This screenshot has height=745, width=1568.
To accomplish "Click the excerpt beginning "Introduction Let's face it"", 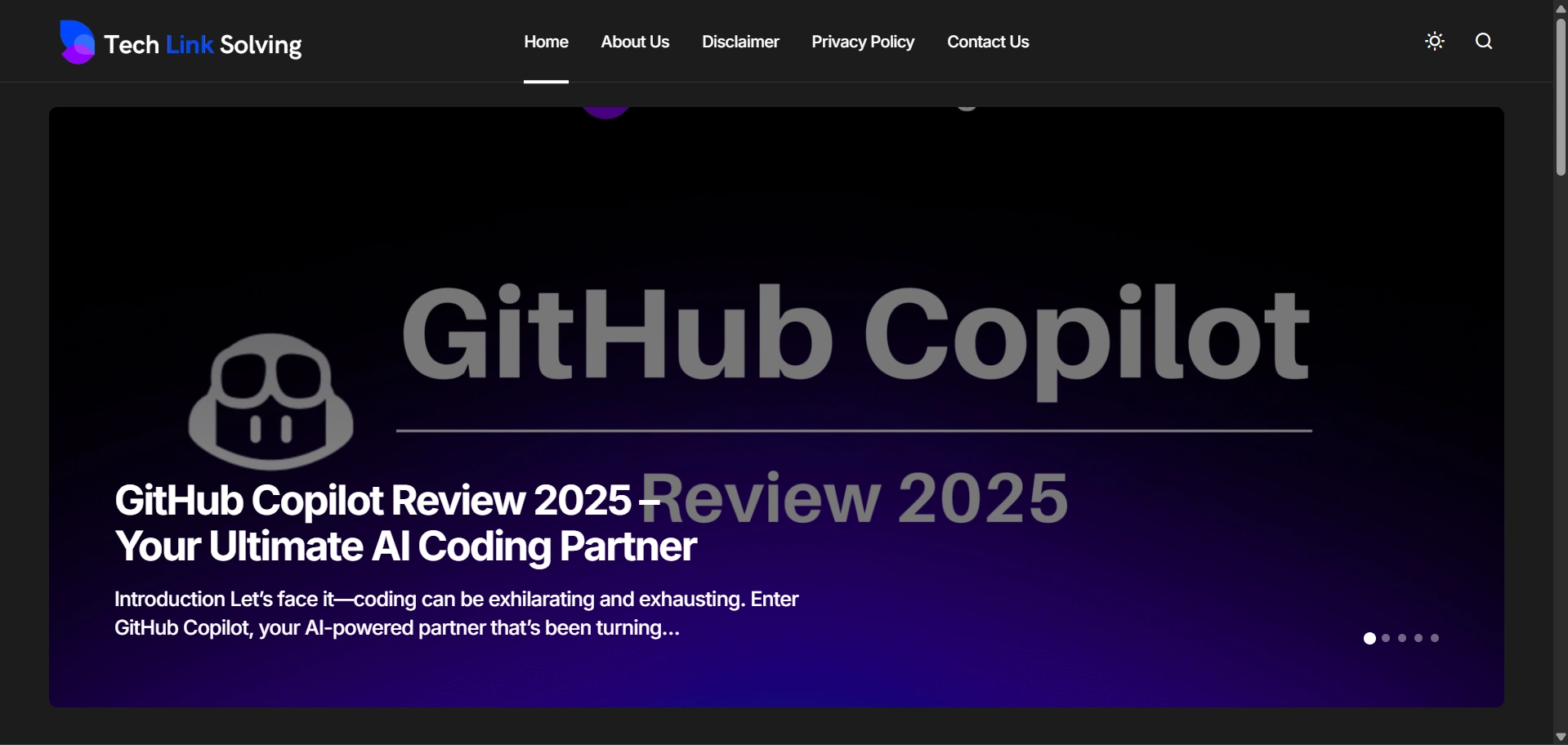I will pyautogui.click(x=457, y=613).
